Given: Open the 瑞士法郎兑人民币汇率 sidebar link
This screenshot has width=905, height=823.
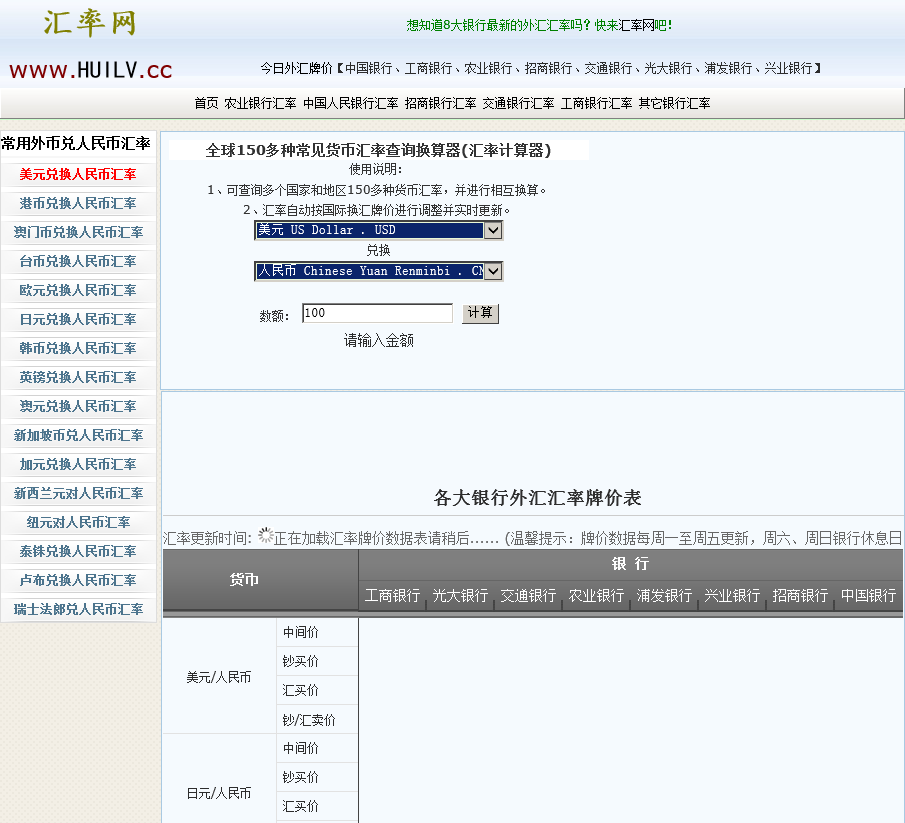Looking at the screenshot, I should tap(78, 609).
